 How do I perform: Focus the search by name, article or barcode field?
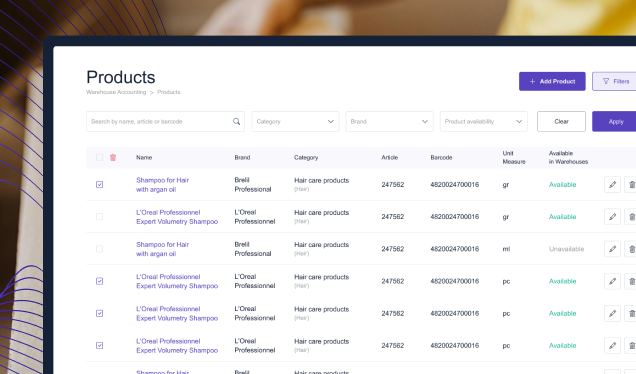[165, 121]
